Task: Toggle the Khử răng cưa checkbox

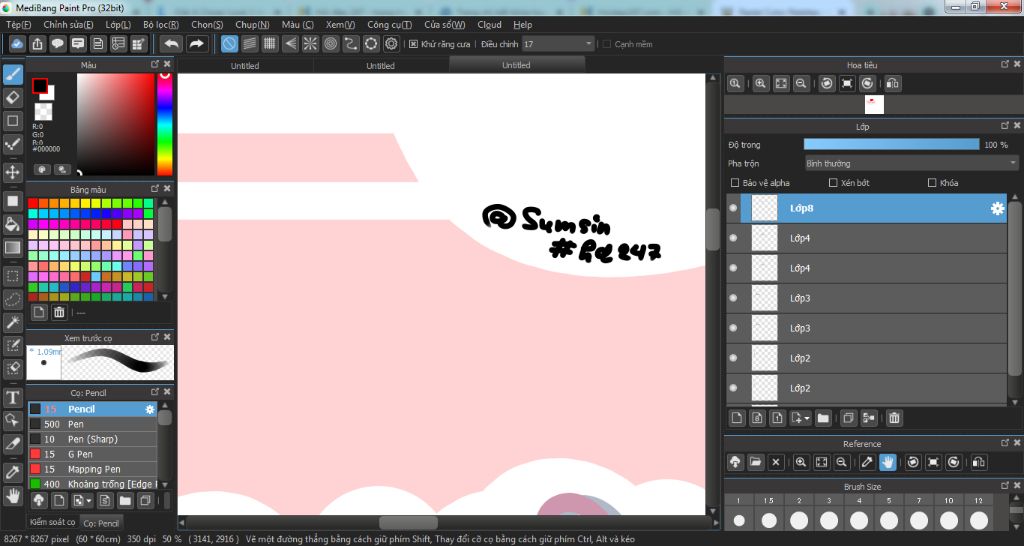Action: [x=413, y=44]
